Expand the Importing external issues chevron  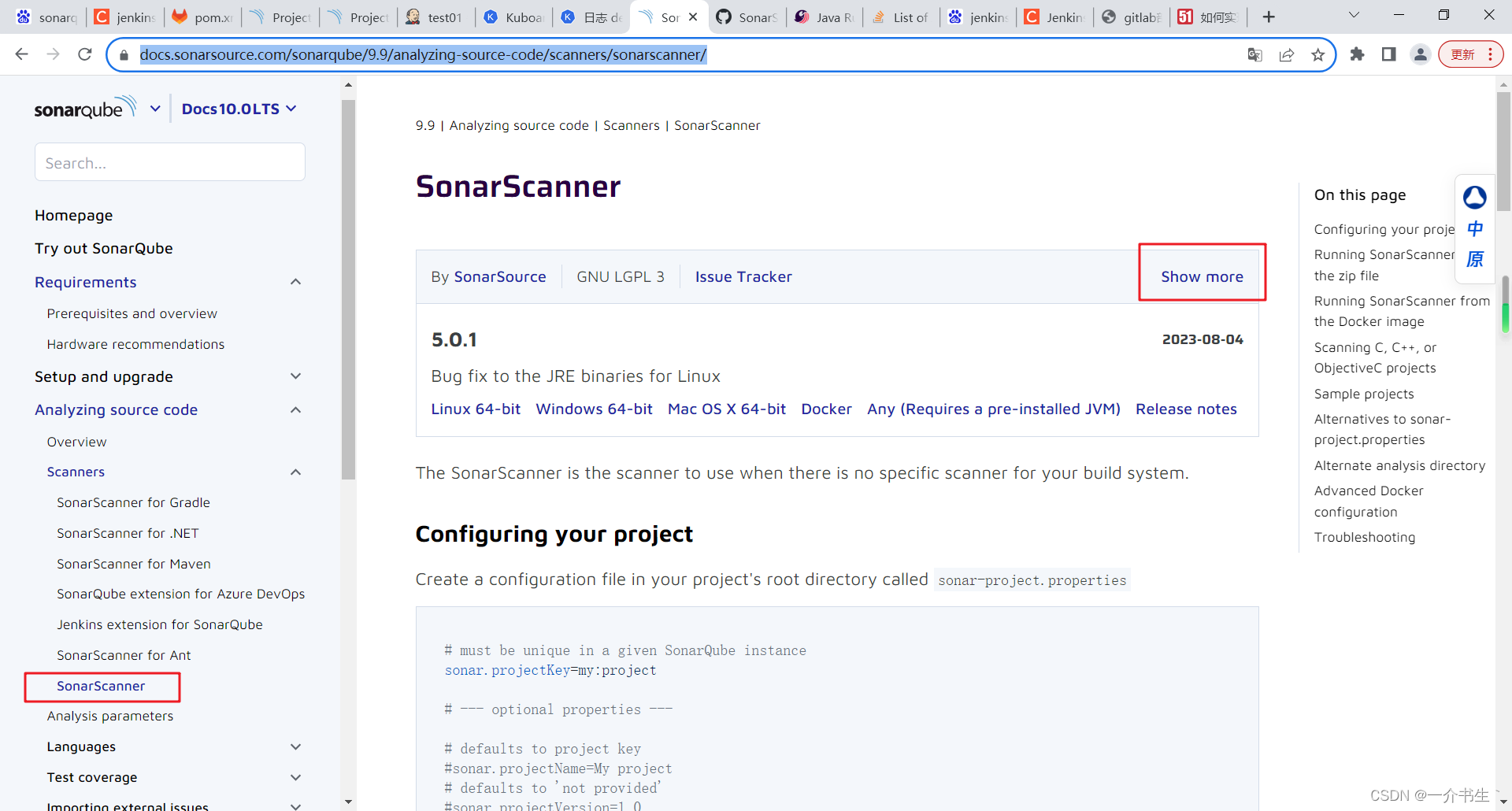click(296, 805)
